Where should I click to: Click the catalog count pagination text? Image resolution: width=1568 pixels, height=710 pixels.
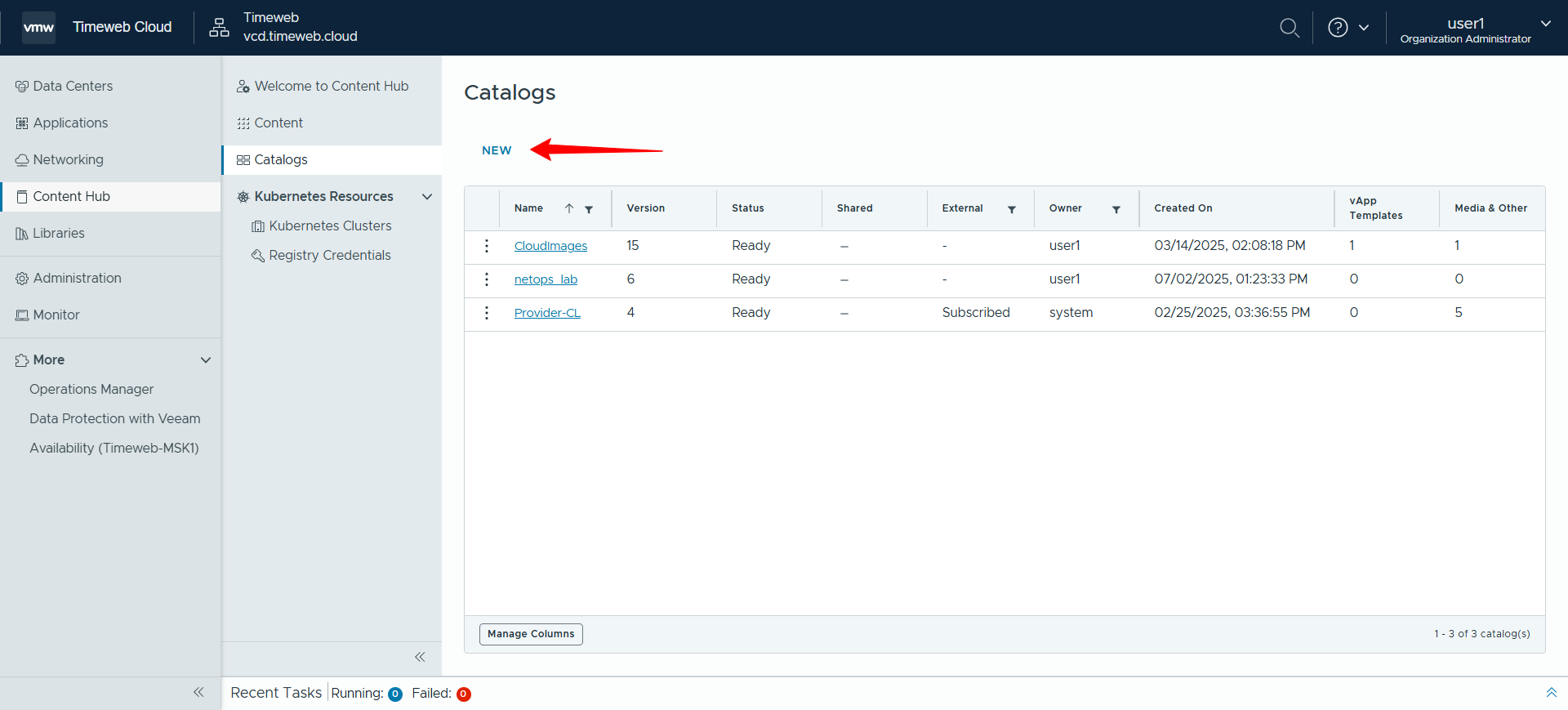[x=1481, y=634]
